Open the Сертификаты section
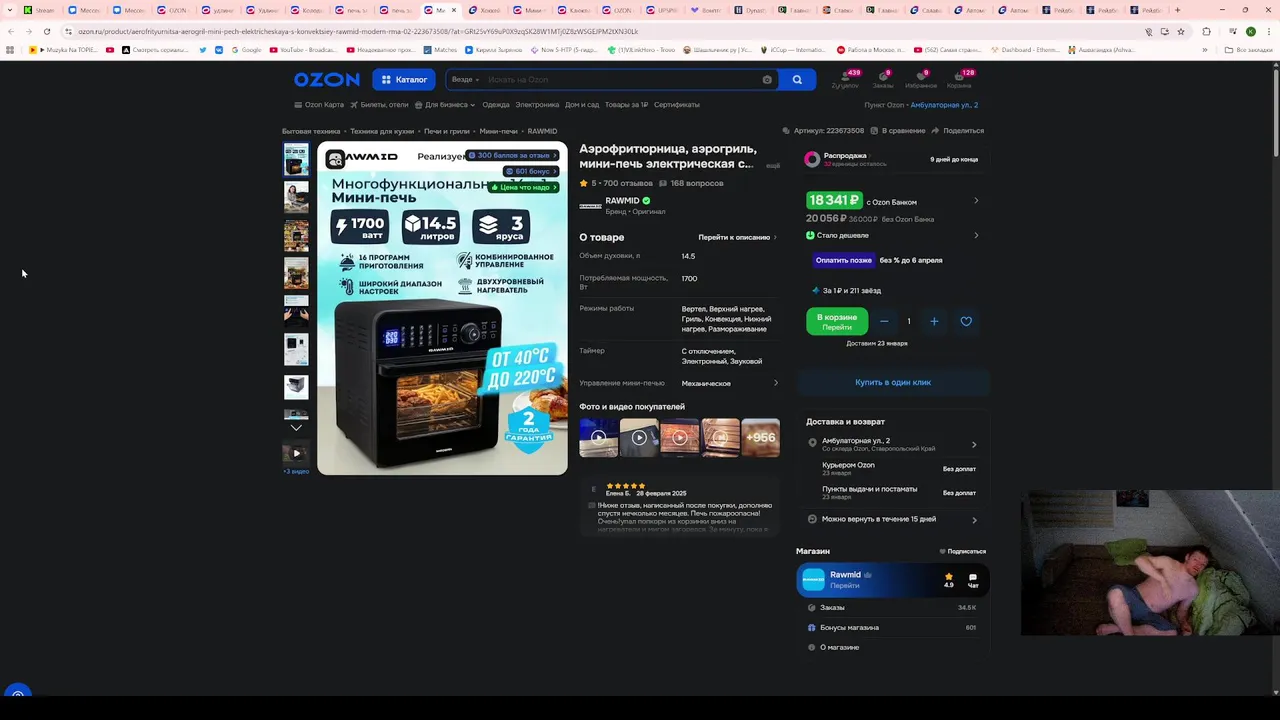This screenshot has width=1280, height=720. pyautogui.click(x=677, y=105)
